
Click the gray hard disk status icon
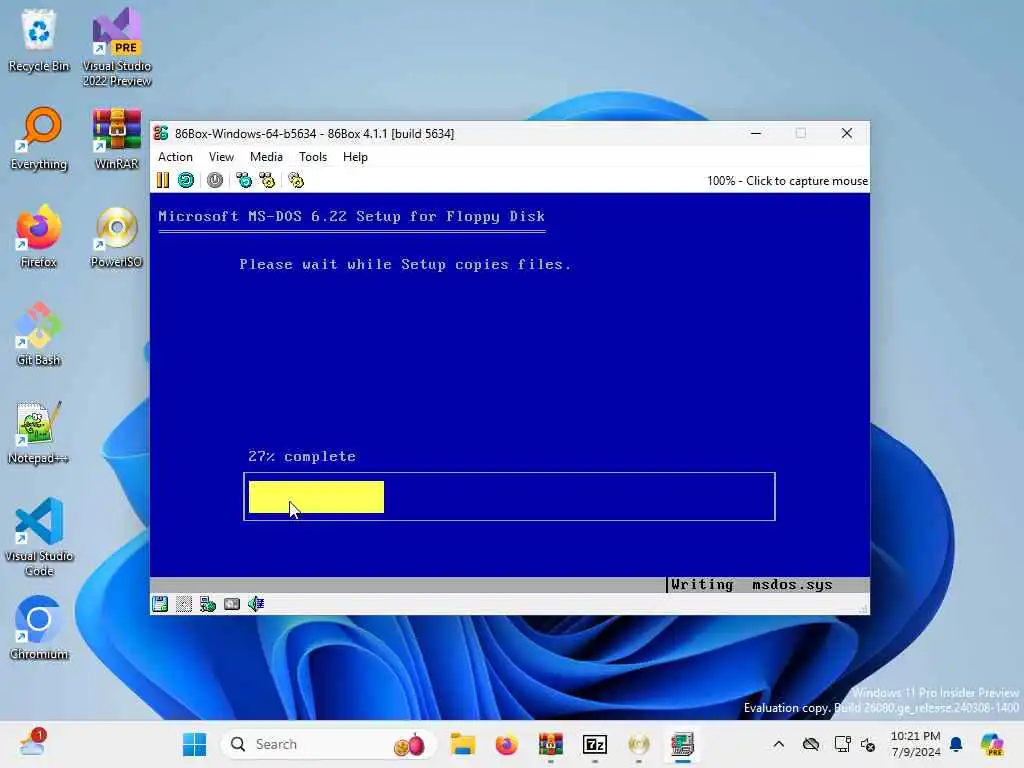(x=232, y=604)
